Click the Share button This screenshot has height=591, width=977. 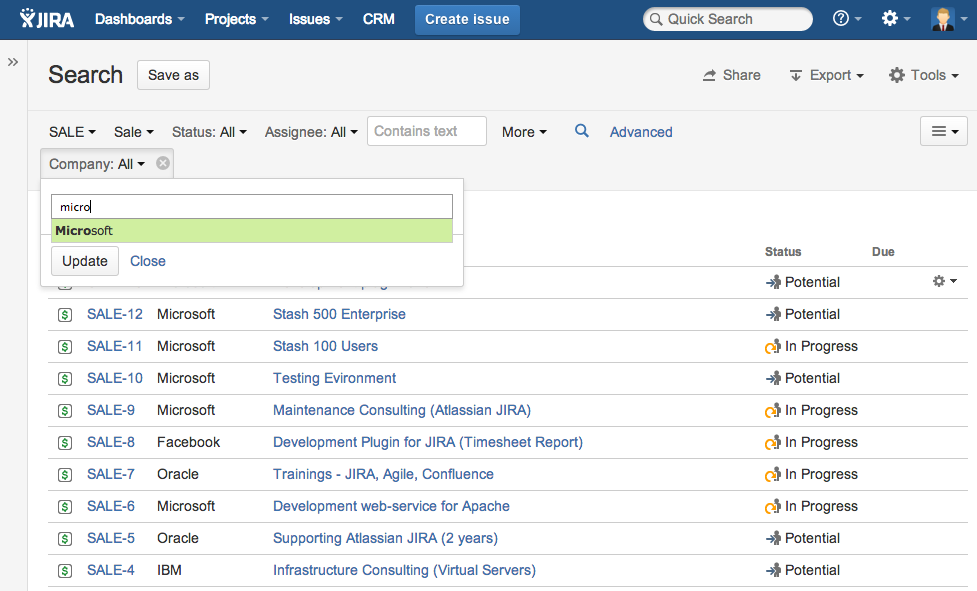click(x=732, y=75)
